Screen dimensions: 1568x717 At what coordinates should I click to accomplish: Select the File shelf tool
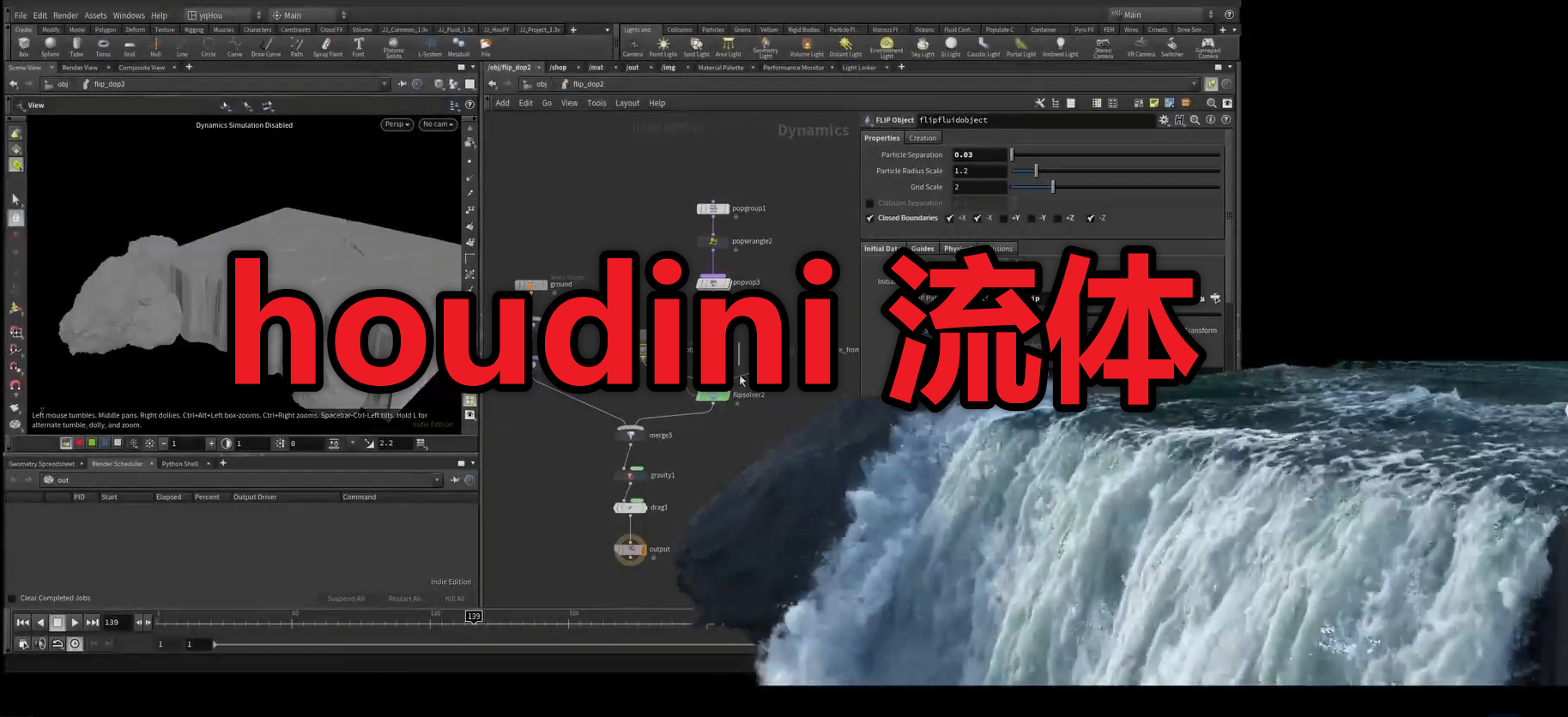pyautogui.click(x=486, y=47)
